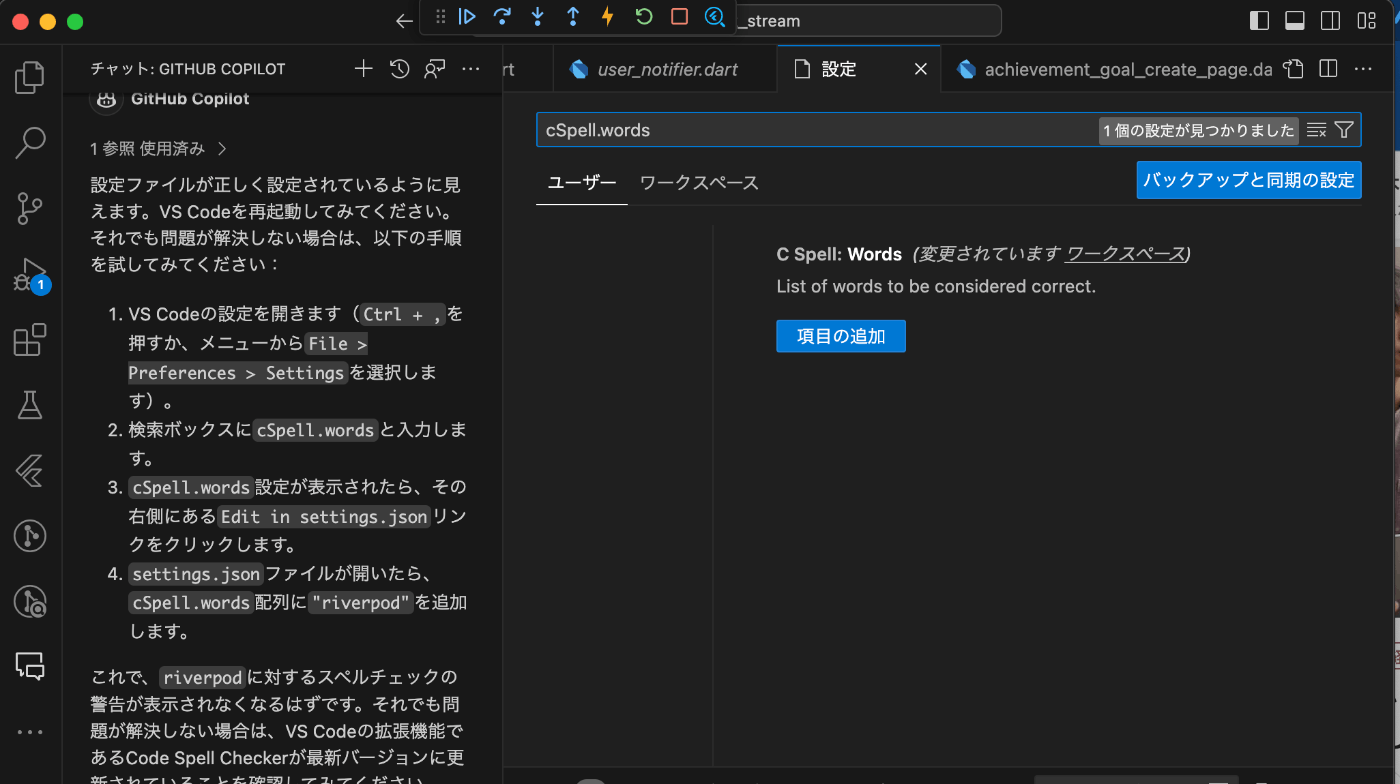The image size is (1400, 784).
Task: Open the Testing flask view
Action: click(x=30, y=405)
